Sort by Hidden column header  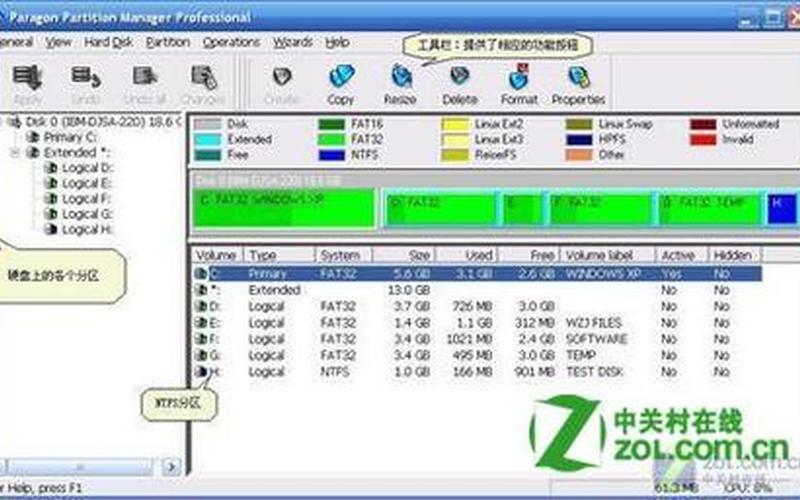[735, 255]
